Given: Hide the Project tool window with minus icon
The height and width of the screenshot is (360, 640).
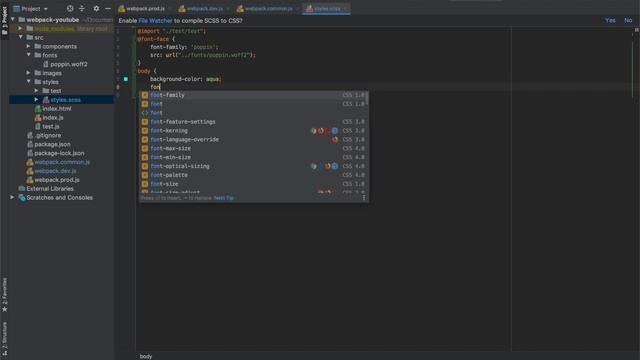Looking at the screenshot, I should pyautogui.click(x=108, y=8).
